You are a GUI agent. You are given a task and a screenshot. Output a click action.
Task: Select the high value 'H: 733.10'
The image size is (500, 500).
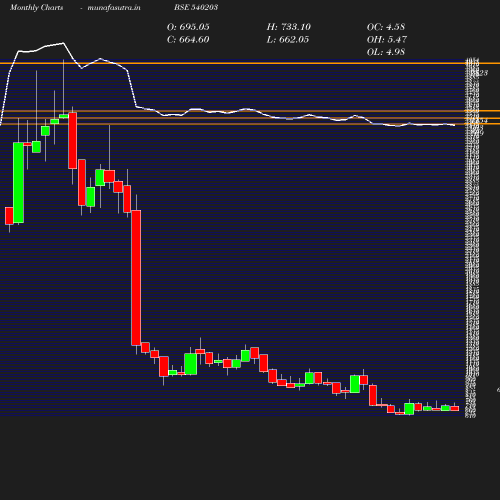[288, 27]
